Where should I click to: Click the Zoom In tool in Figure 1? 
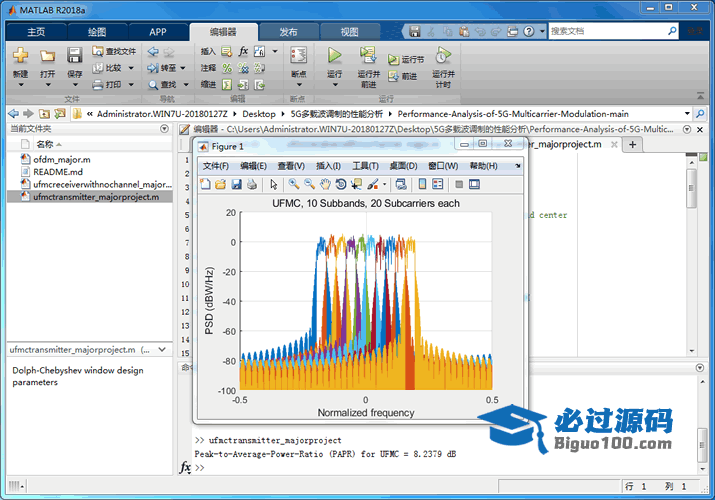click(x=294, y=184)
